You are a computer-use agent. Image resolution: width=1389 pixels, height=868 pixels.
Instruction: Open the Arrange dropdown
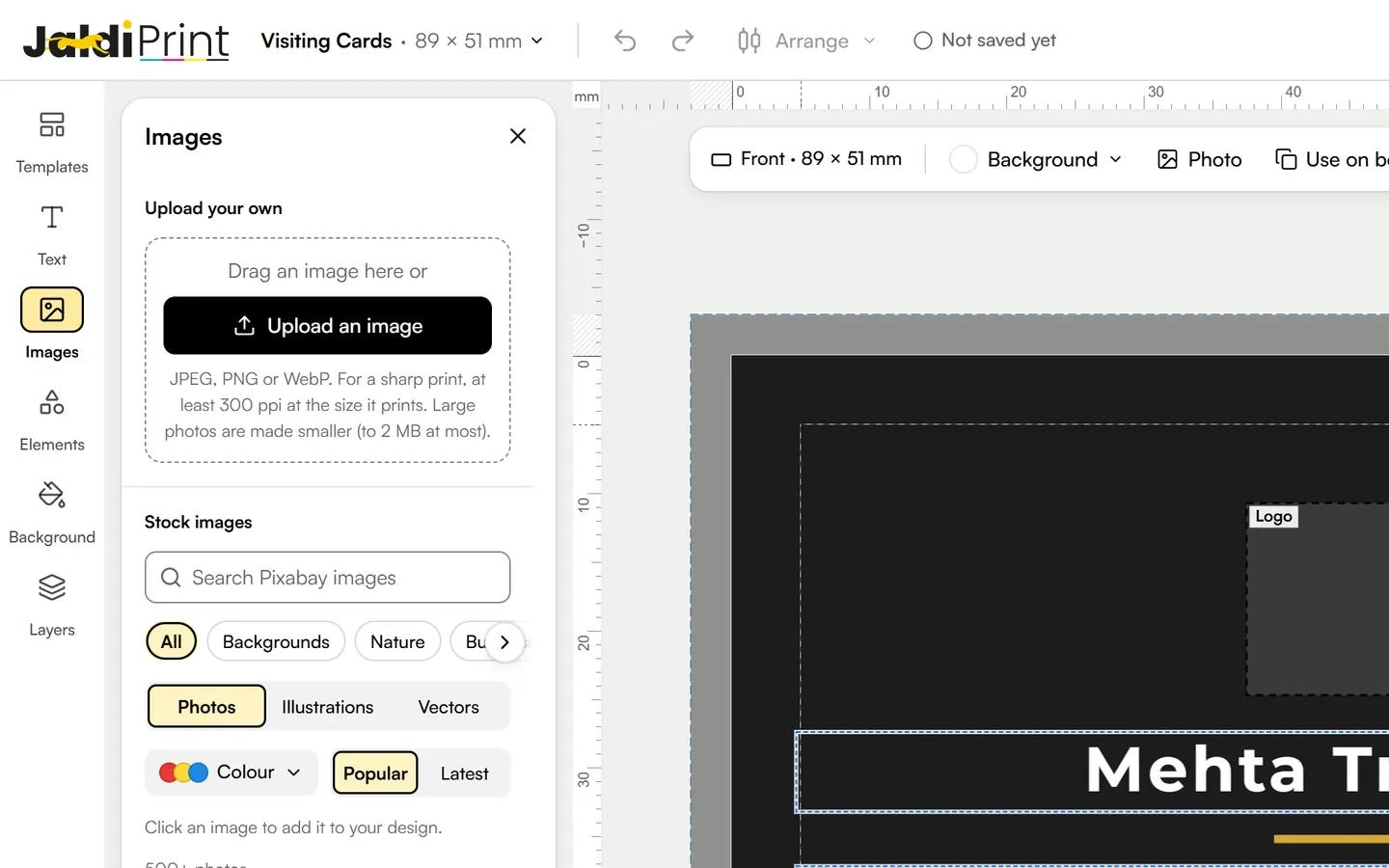point(806,41)
